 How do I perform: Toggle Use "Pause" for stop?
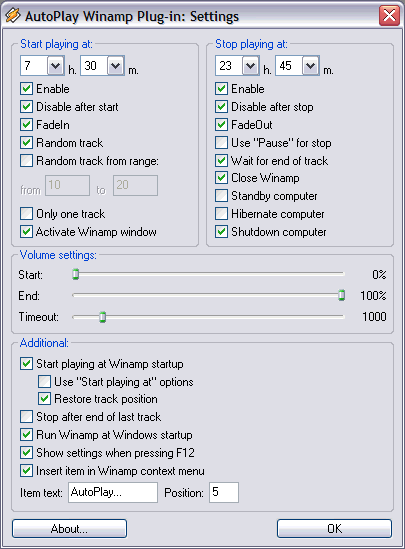tap(222, 143)
